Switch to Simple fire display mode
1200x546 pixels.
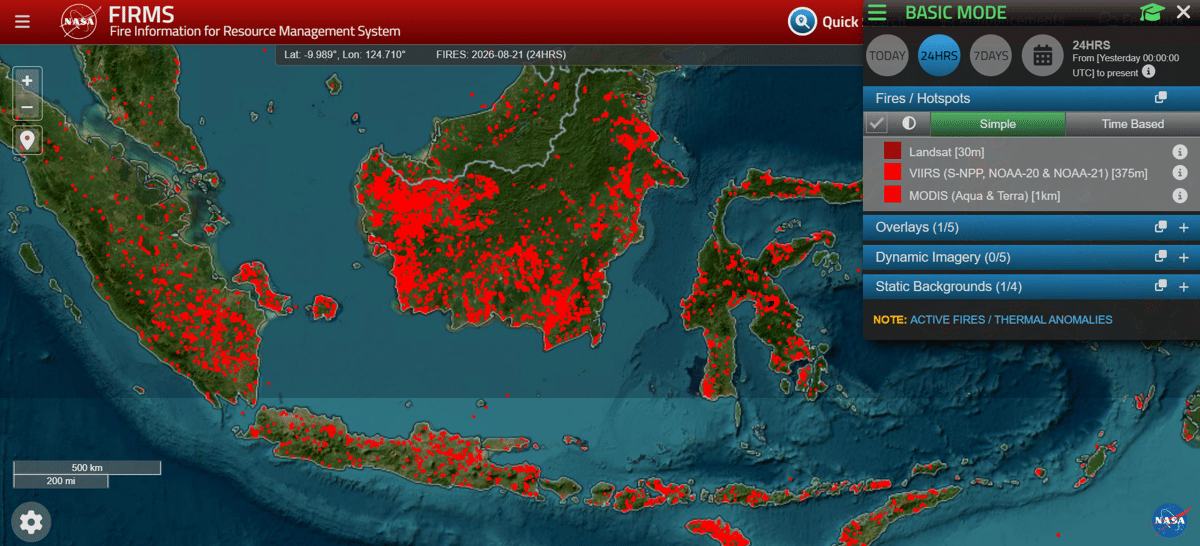998,124
